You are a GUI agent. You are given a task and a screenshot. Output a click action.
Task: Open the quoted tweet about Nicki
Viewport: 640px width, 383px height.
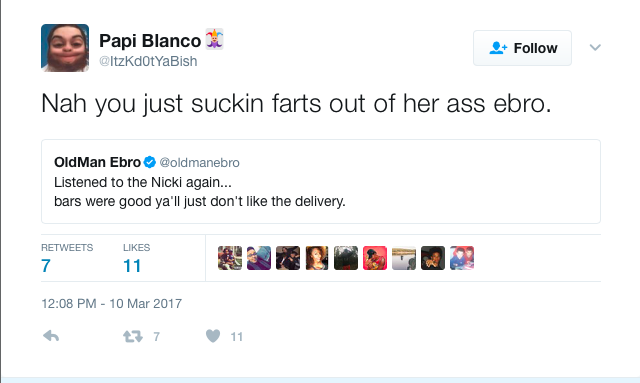(x=321, y=181)
